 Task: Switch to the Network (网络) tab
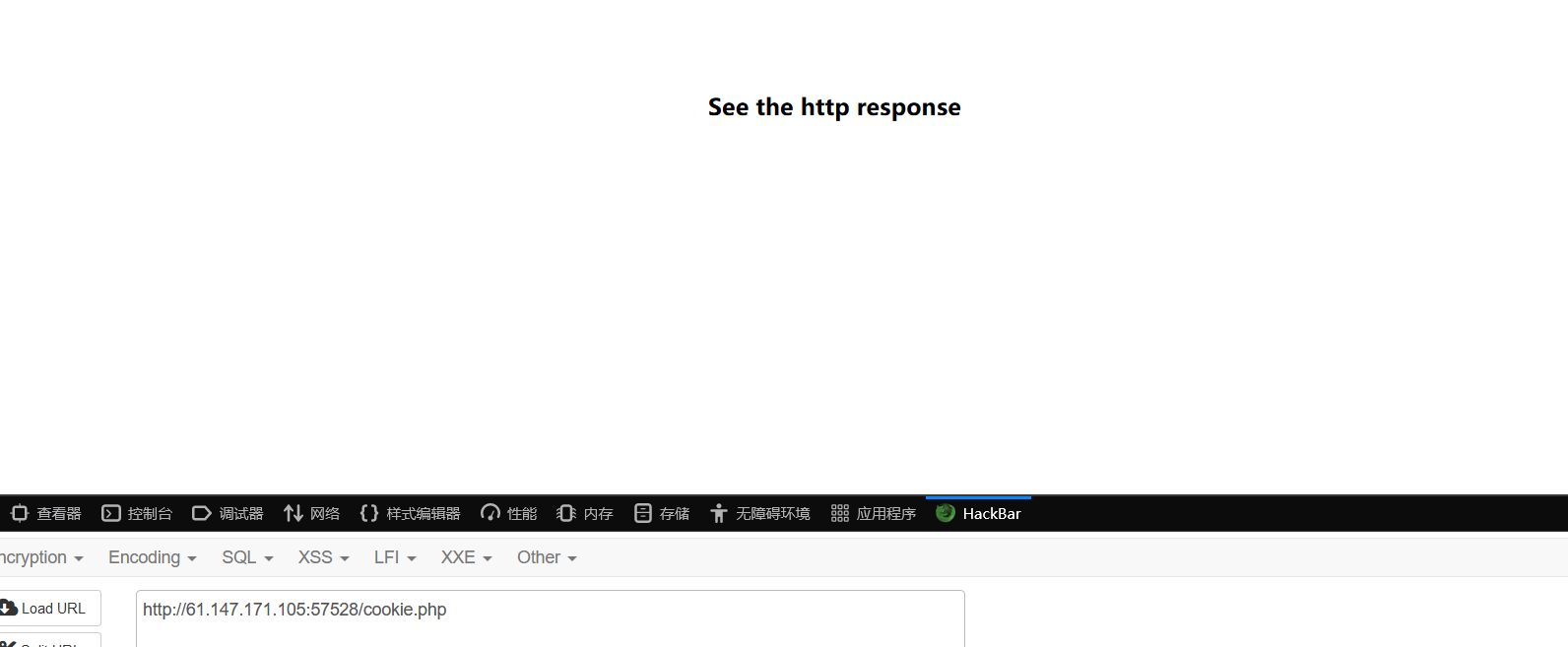311,514
